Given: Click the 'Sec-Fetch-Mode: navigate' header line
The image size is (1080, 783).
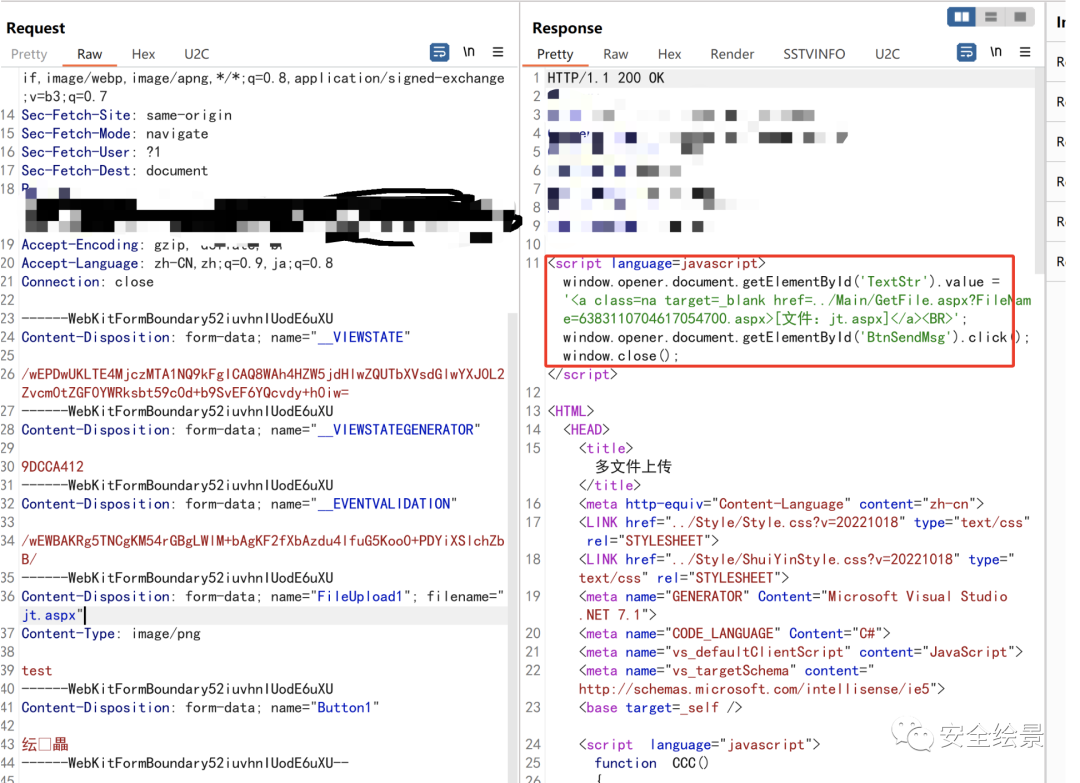Looking at the screenshot, I should (115, 134).
